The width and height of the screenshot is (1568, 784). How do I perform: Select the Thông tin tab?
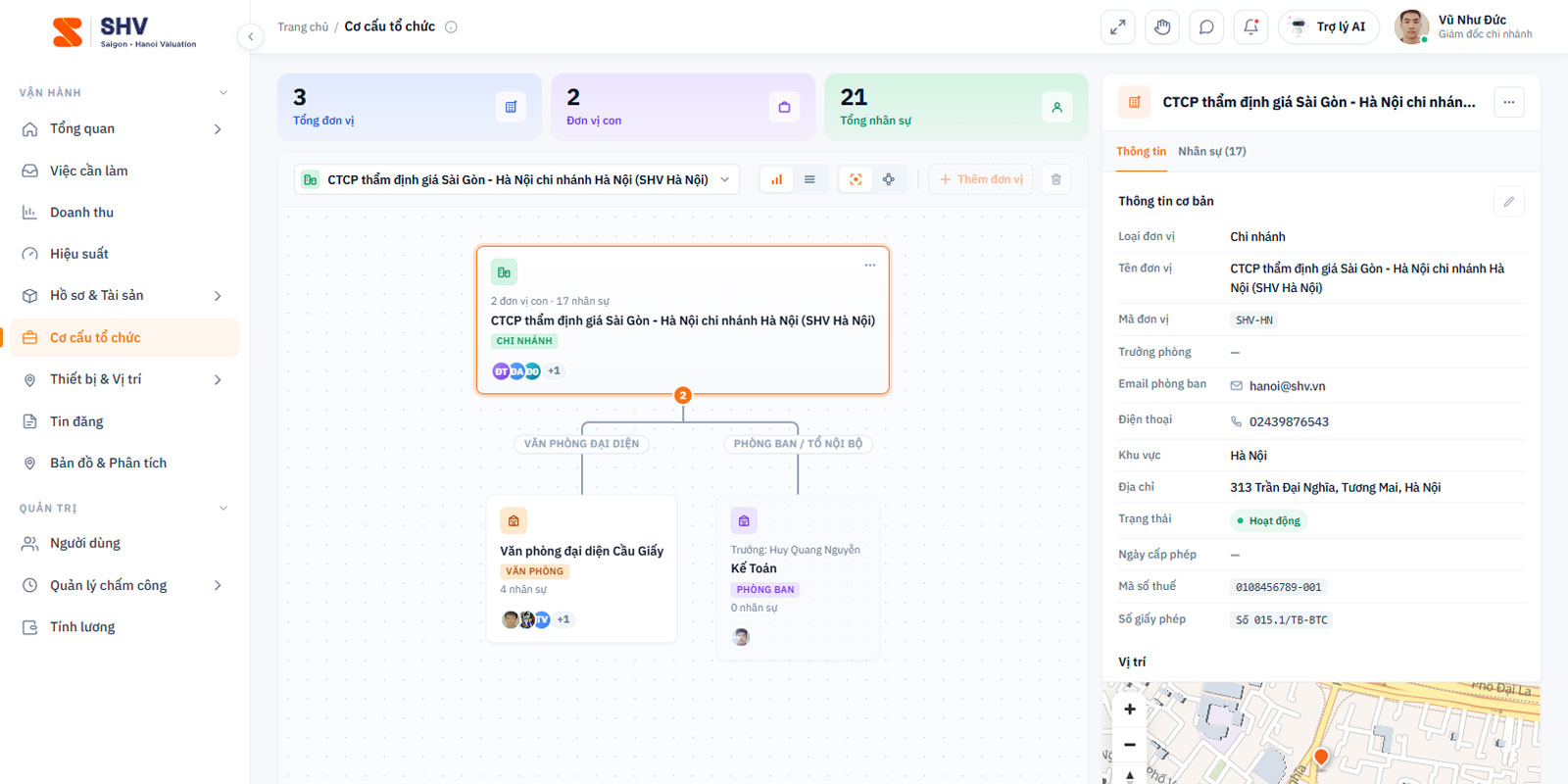coord(1141,152)
